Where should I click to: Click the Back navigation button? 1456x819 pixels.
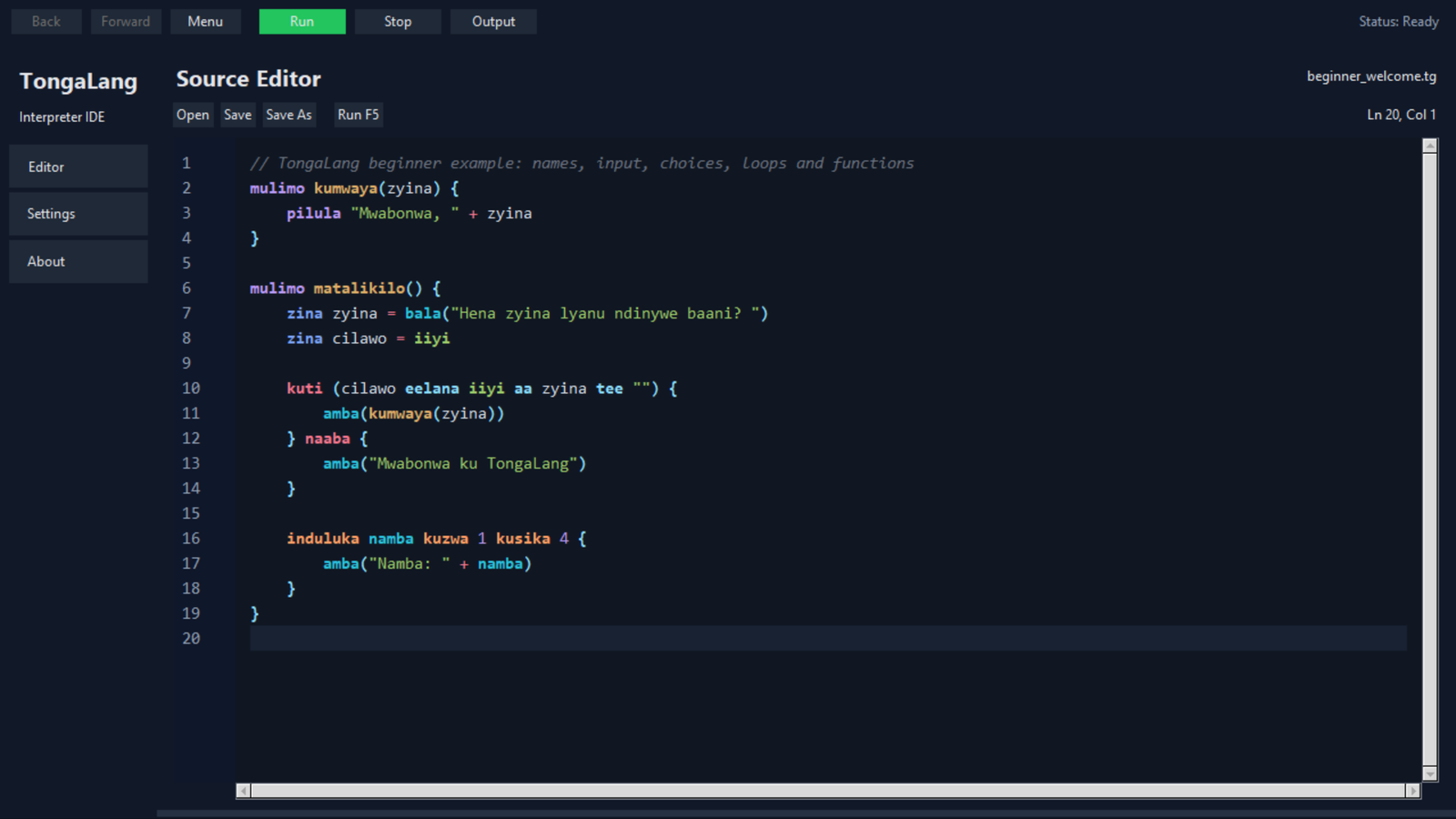point(46,22)
